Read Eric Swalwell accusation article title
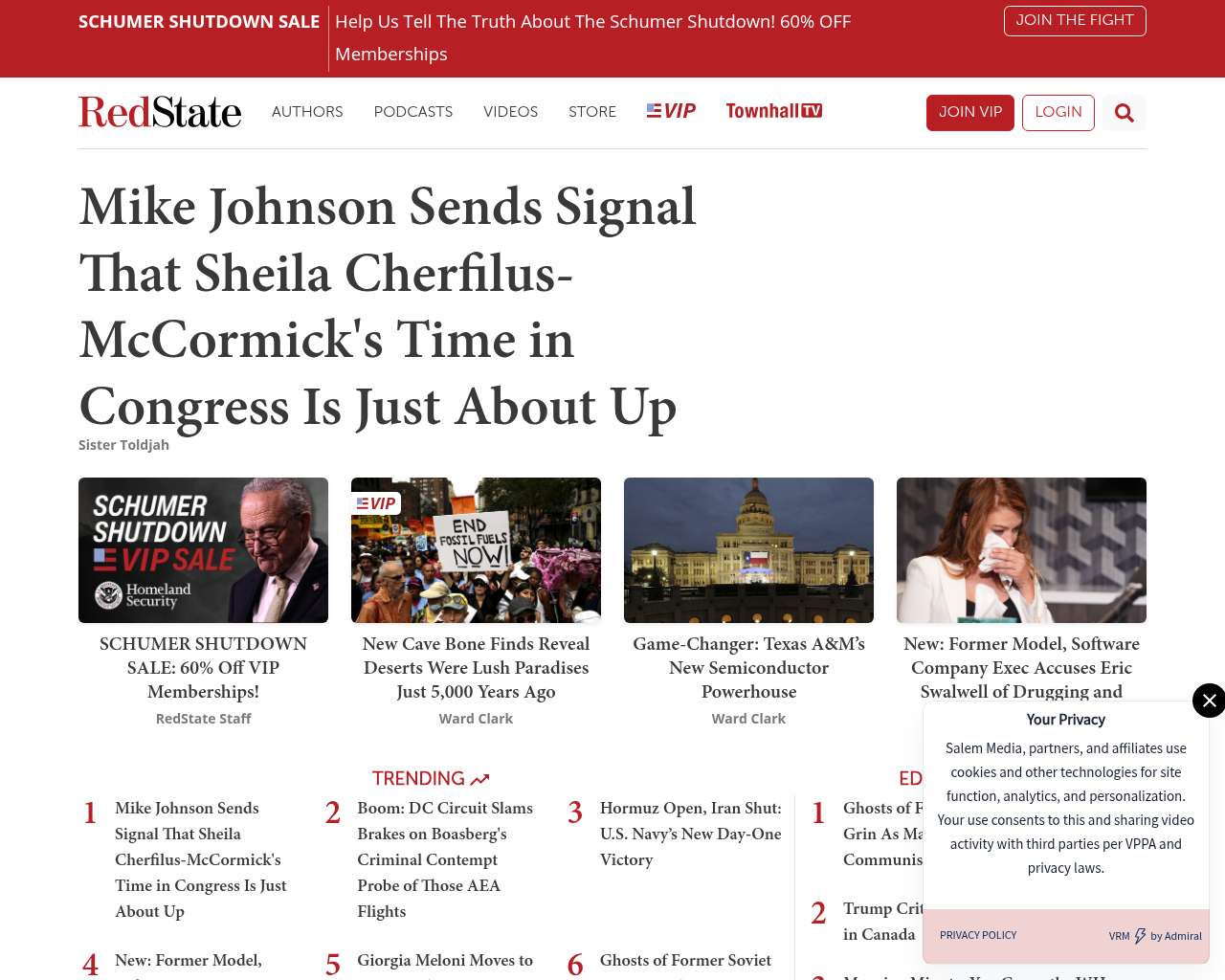This screenshot has height=980, width=1225. coord(1021,668)
